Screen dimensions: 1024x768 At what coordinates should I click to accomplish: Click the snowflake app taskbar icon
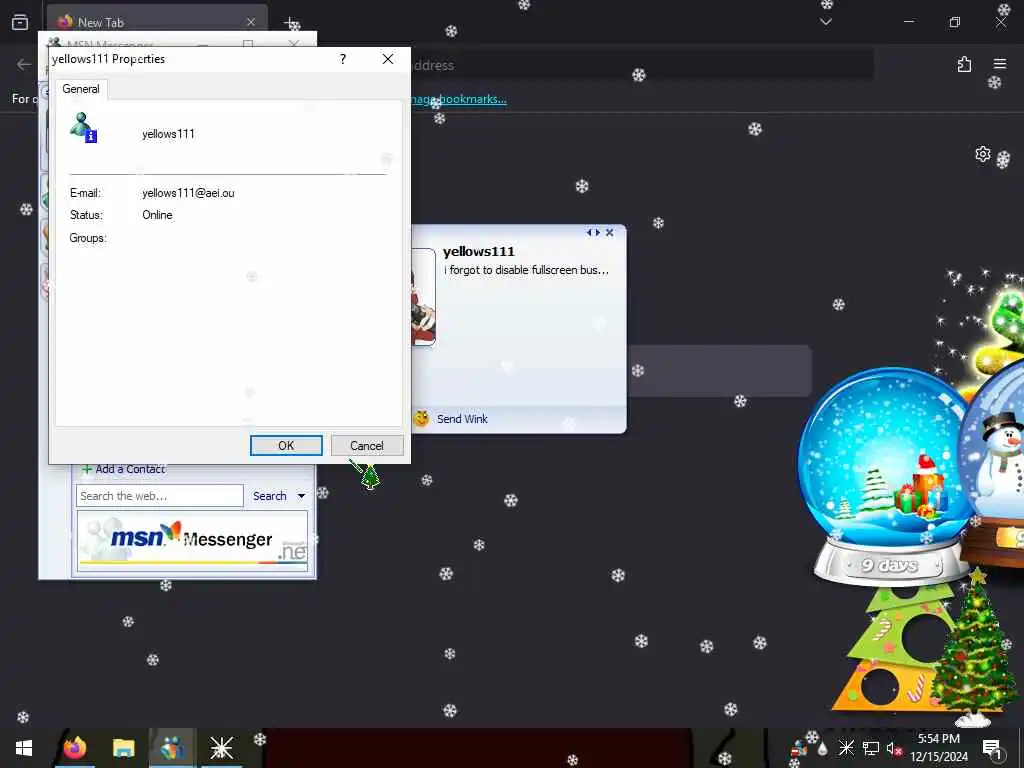click(221, 748)
